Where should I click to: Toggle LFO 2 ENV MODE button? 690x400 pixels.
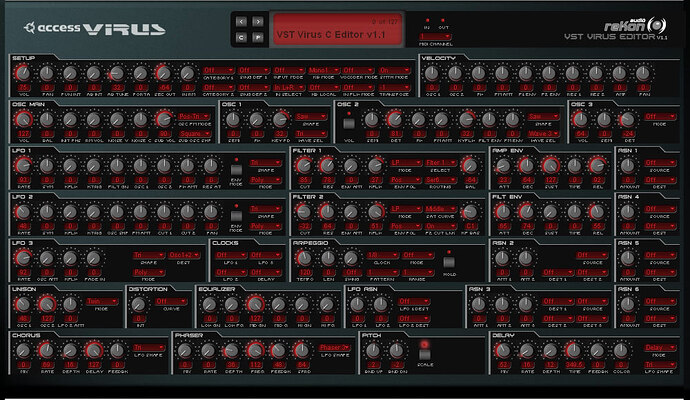coord(236,216)
